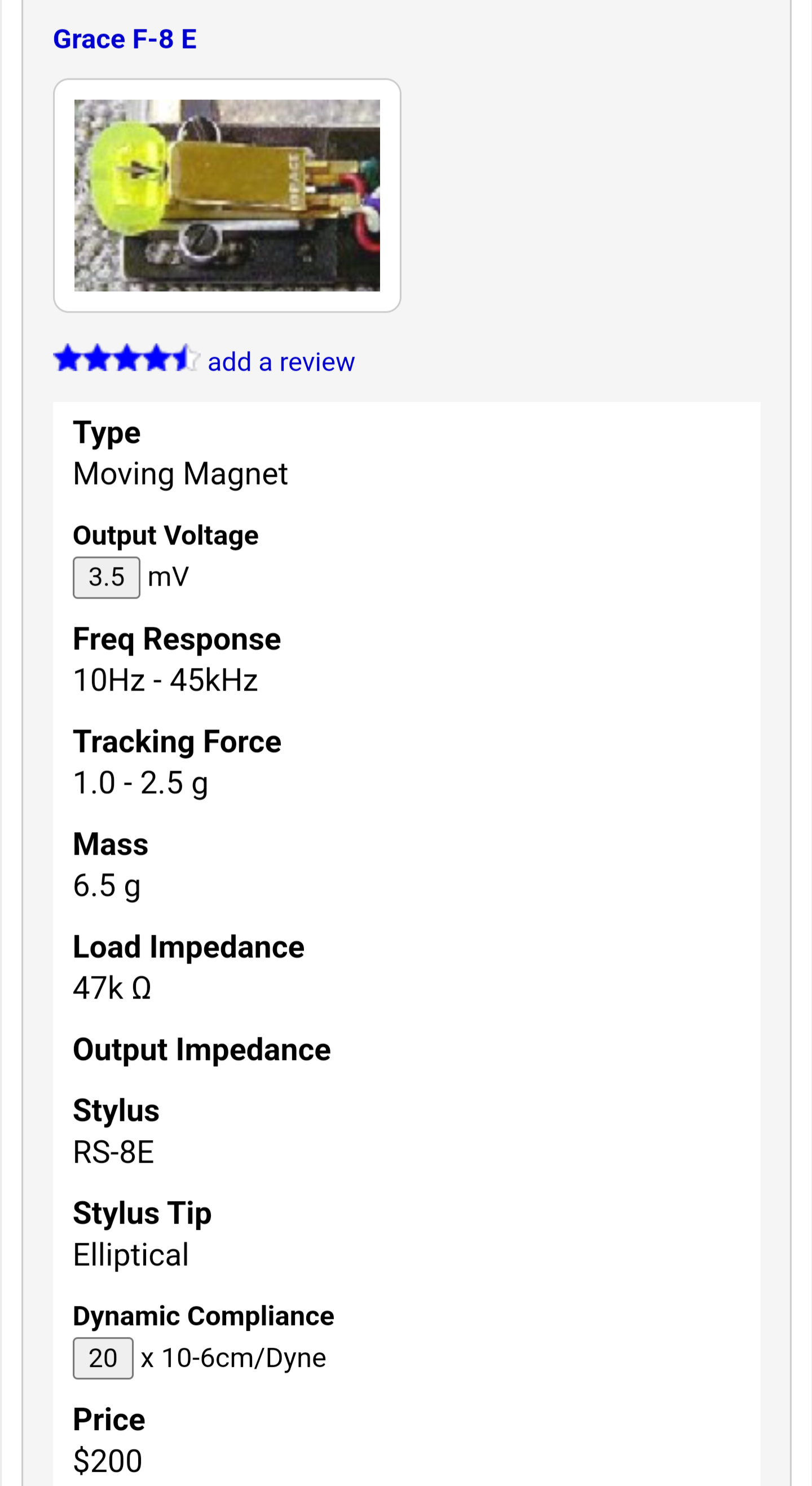Click the 6.5 g mass value
This screenshot has width=812, height=1486.
pyautogui.click(x=107, y=886)
